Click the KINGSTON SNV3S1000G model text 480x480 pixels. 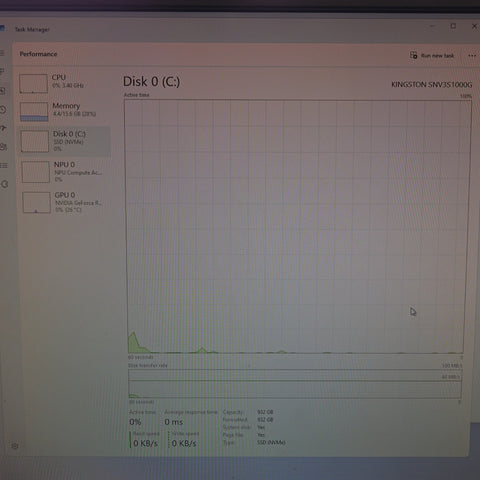click(432, 85)
